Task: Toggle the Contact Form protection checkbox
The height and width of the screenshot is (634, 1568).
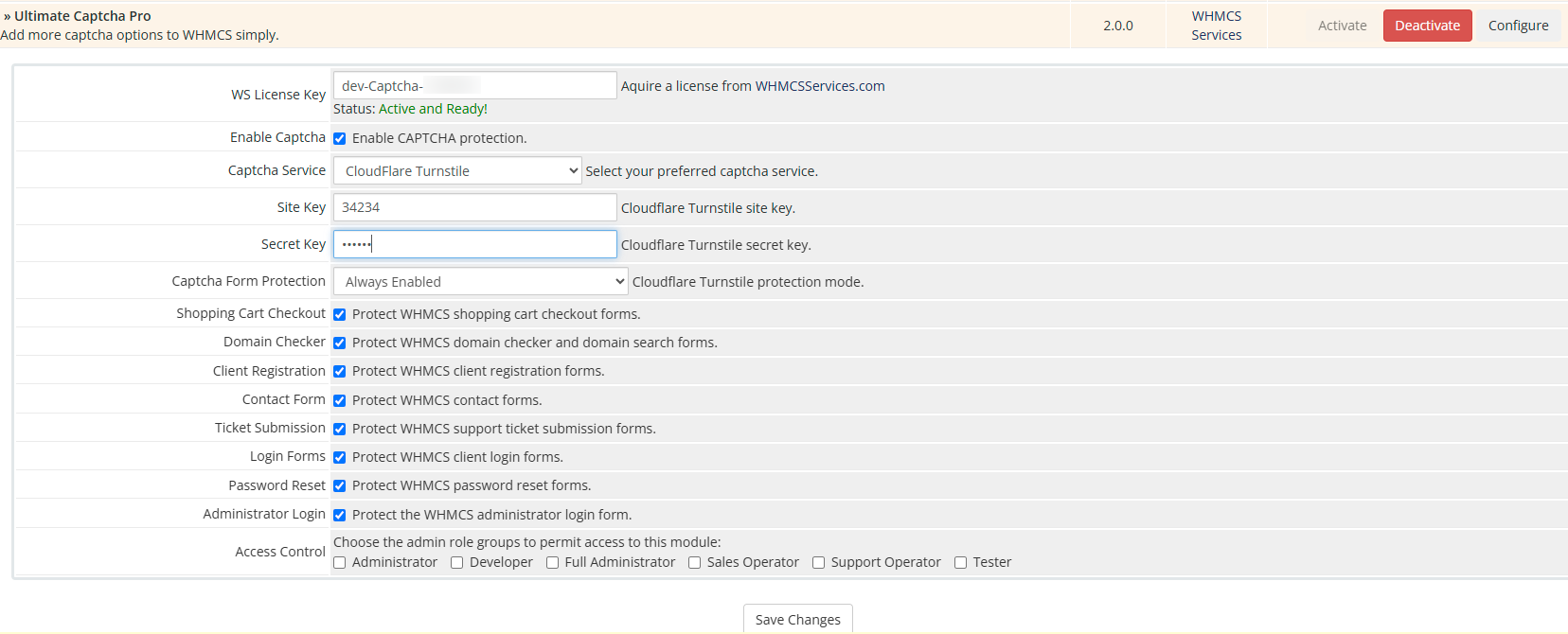Action: [x=340, y=400]
